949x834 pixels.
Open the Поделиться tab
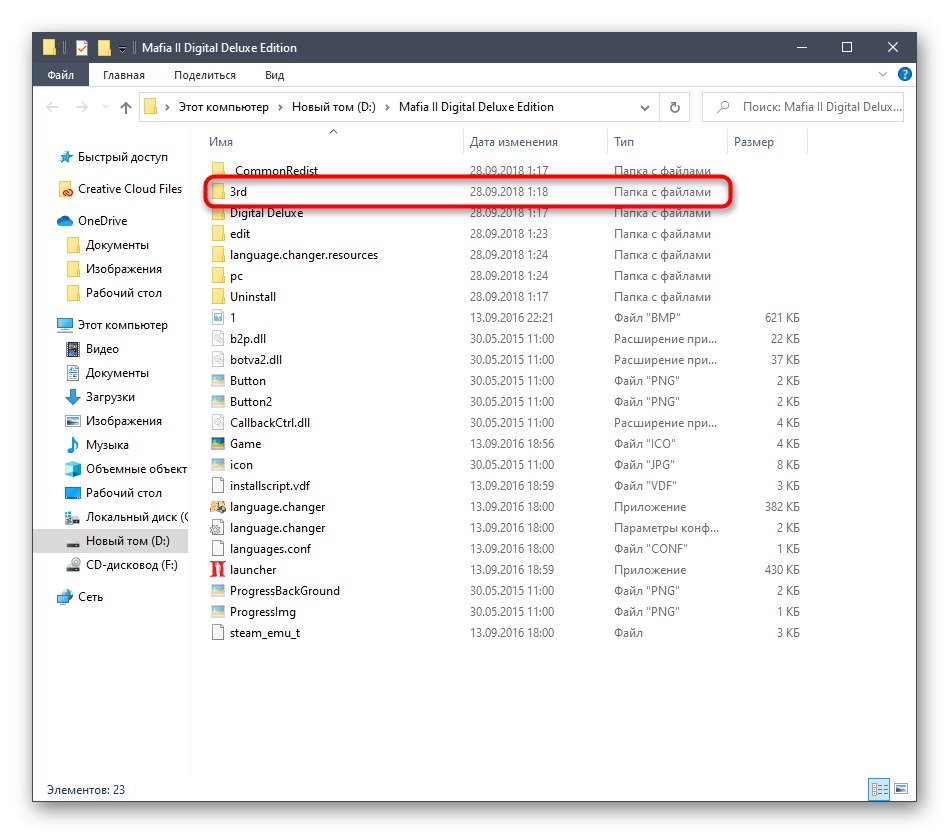(x=205, y=75)
